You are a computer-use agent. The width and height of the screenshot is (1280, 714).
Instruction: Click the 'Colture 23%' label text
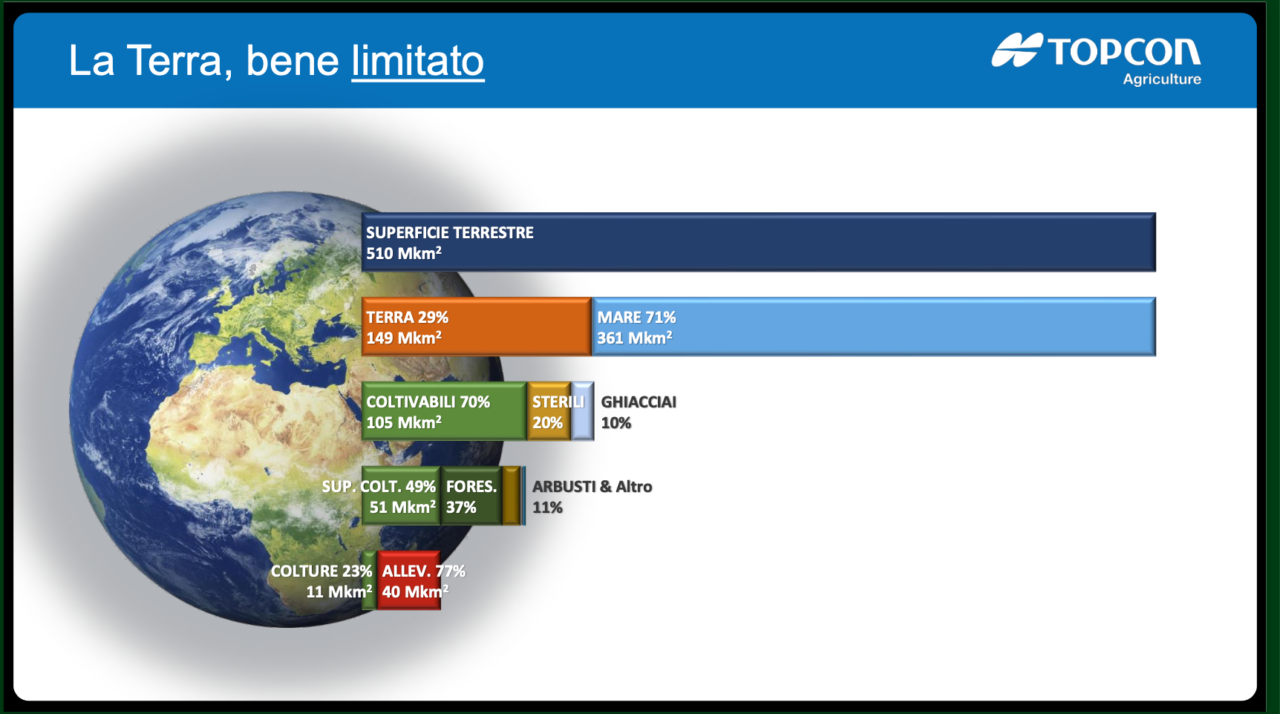(322, 571)
